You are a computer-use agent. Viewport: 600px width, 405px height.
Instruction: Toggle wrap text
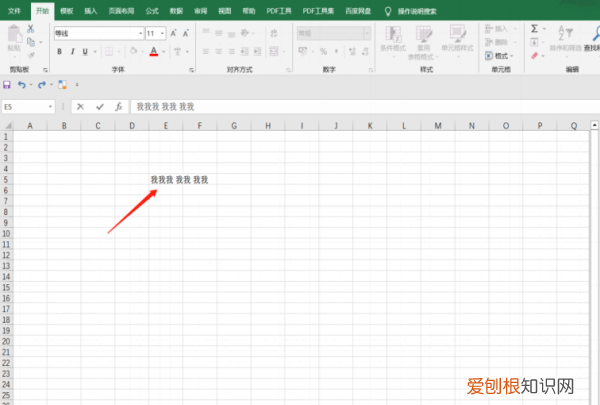point(274,33)
